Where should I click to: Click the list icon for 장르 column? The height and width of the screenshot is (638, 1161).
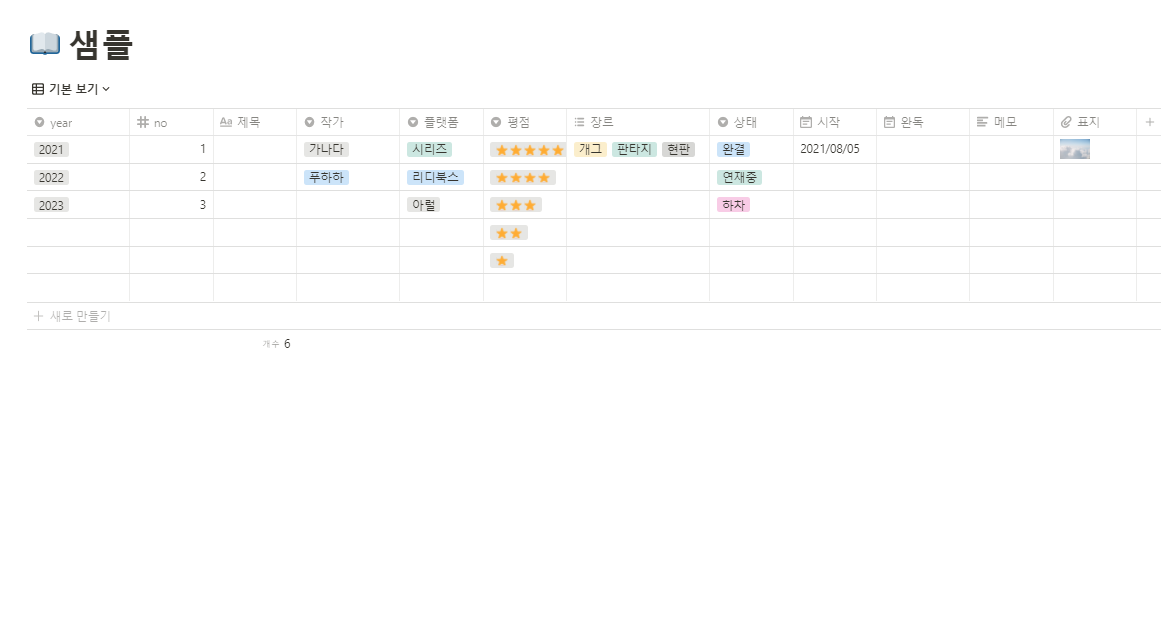click(x=579, y=122)
